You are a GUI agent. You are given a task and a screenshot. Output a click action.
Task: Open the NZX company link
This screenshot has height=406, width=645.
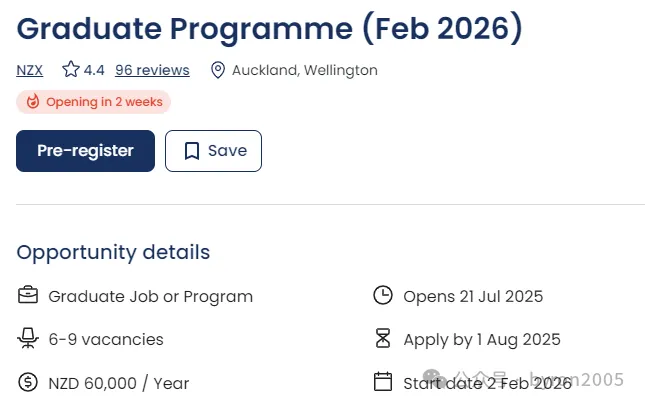click(x=30, y=70)
